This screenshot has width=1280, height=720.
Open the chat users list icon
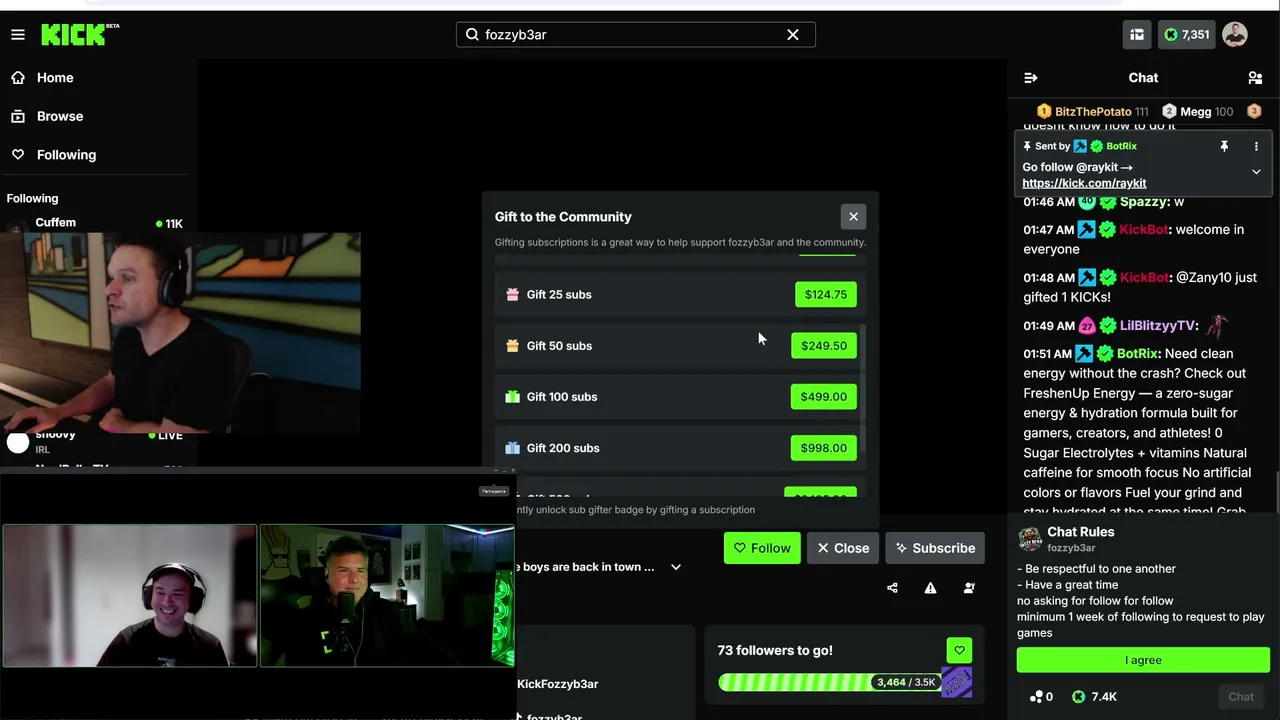point(1255,78)
